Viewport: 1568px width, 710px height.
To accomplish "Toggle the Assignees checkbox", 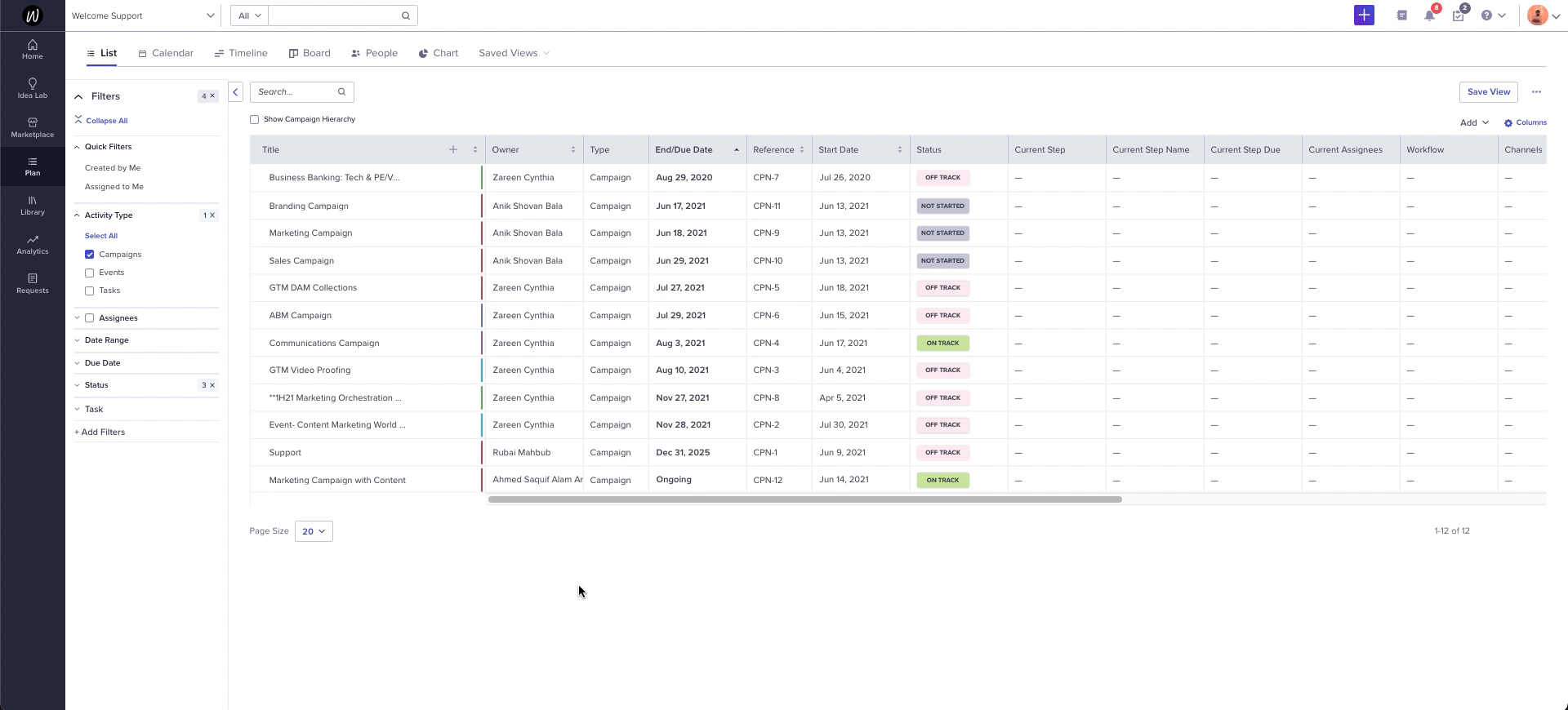I will click(90, 318).
